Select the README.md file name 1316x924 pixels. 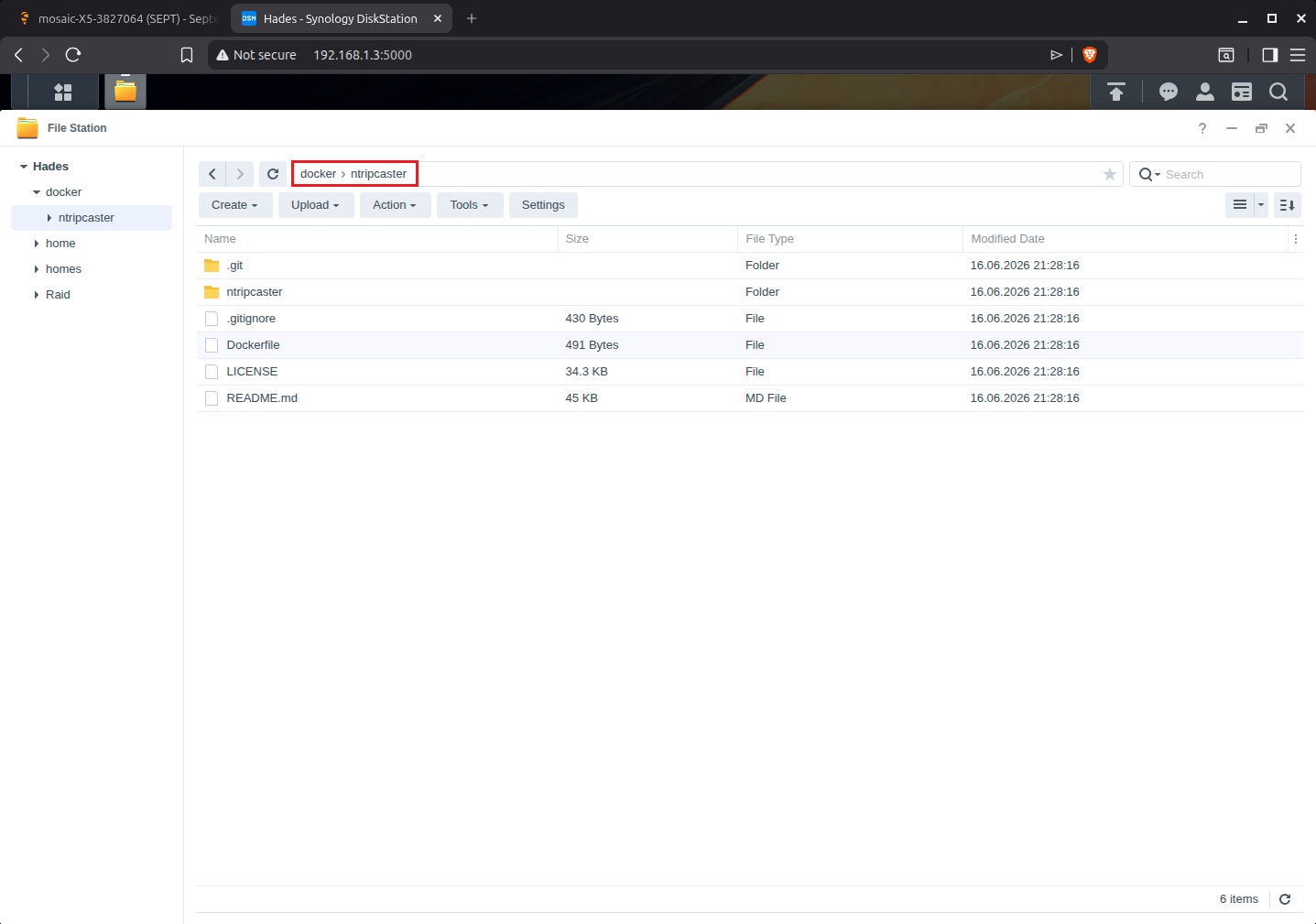coord(262,398)
